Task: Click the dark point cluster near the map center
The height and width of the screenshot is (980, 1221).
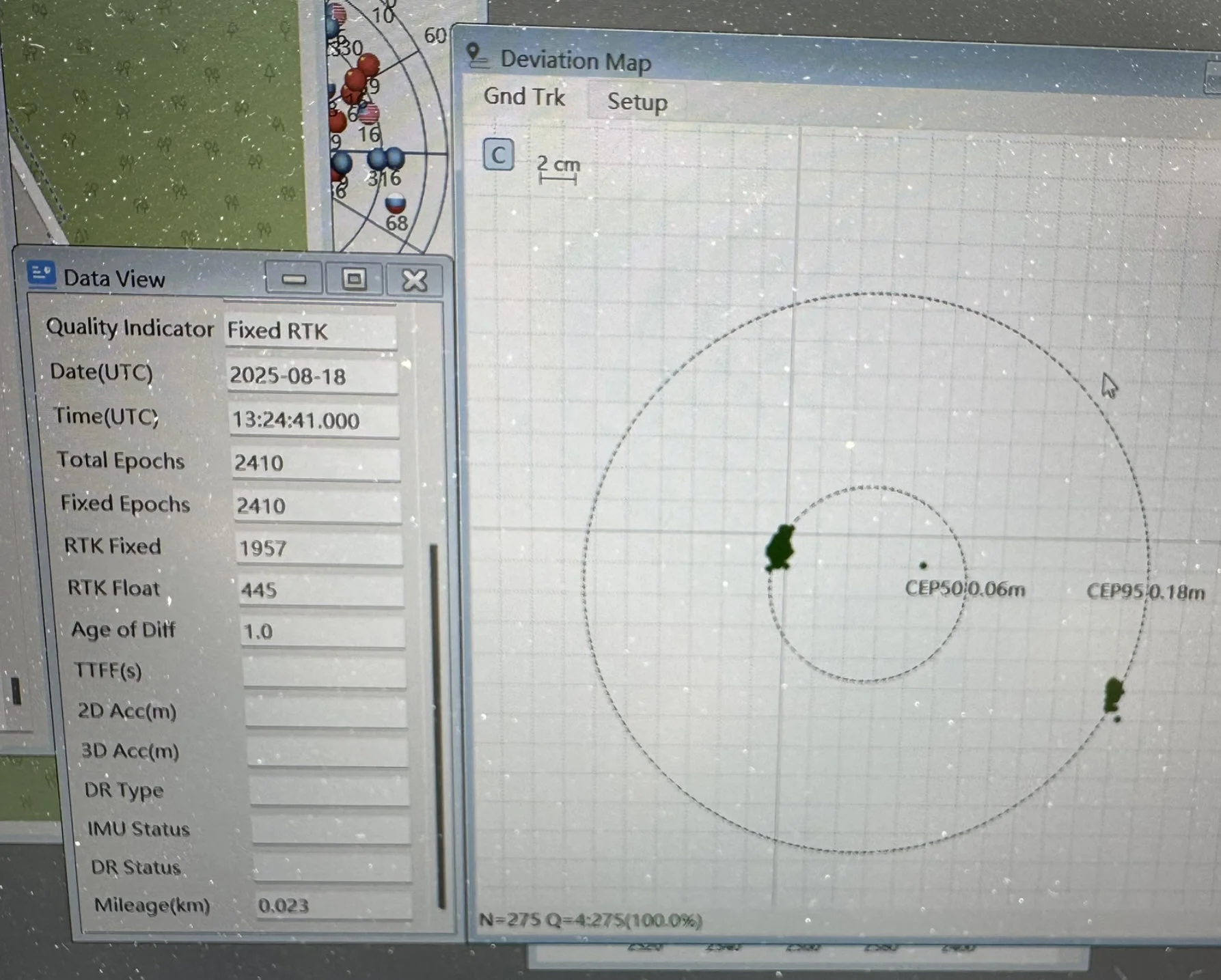Action: 780,548
